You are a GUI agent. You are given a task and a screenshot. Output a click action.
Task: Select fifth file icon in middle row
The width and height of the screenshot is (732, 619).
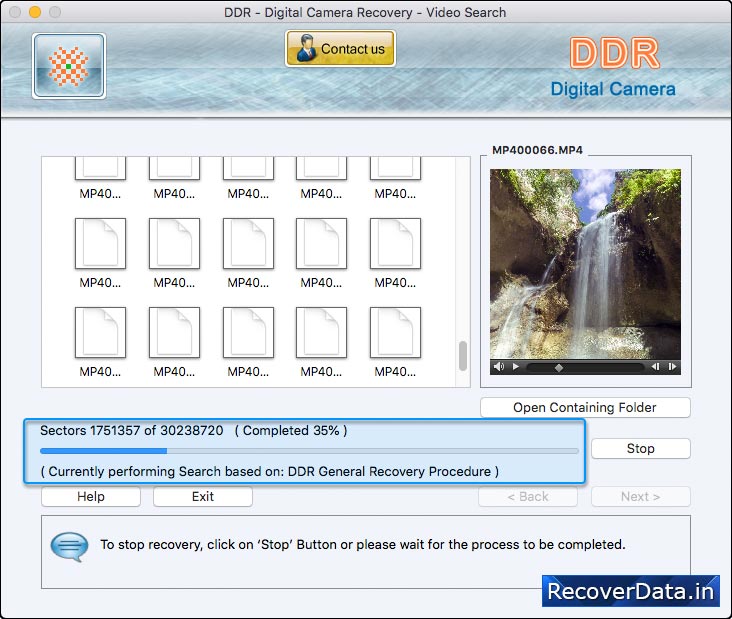(x=395, y=244)
